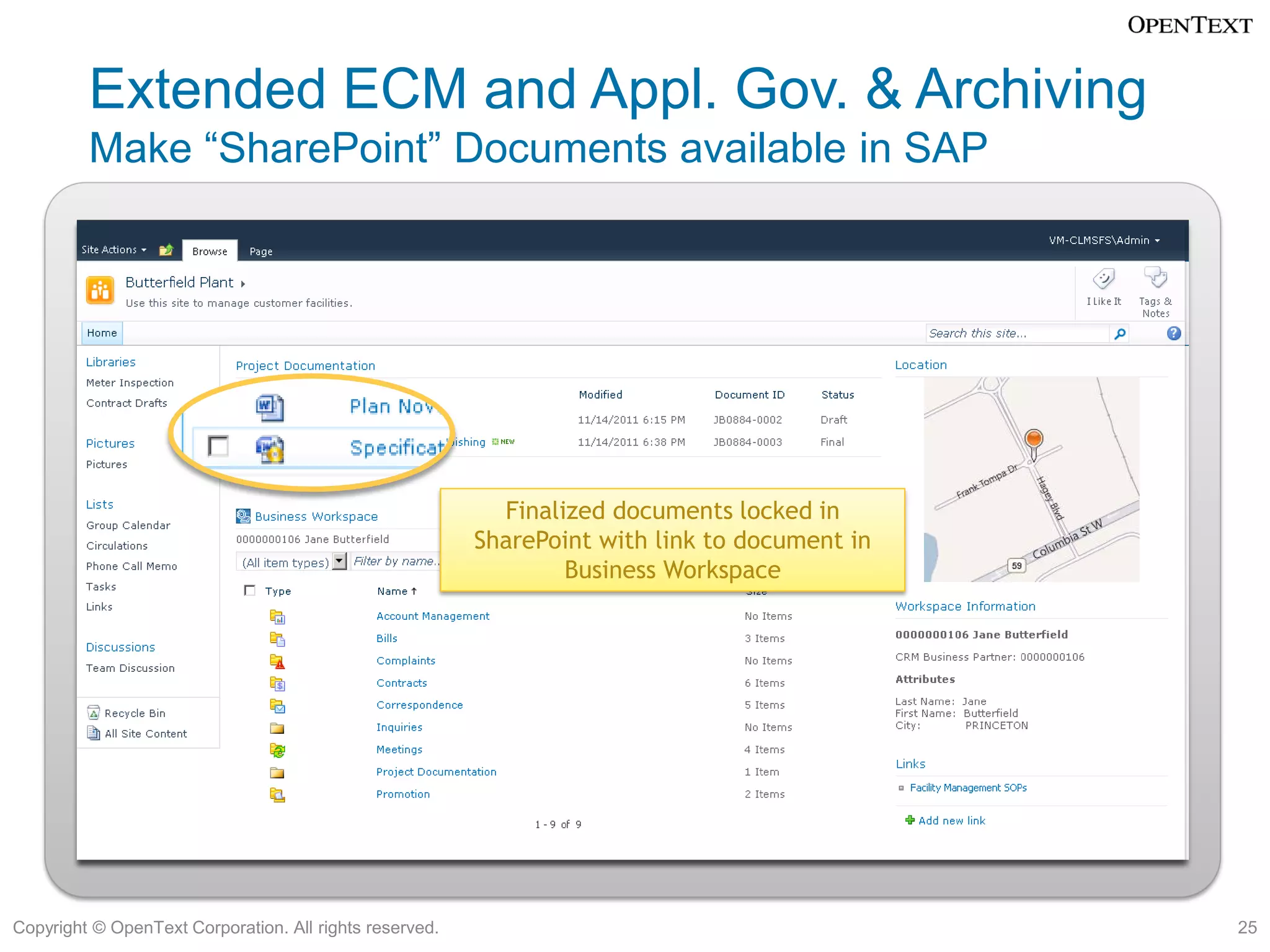Viewport: 1270px width, 952px height.
Task: Click the Add new link text
Action: [x=952, y=821]
